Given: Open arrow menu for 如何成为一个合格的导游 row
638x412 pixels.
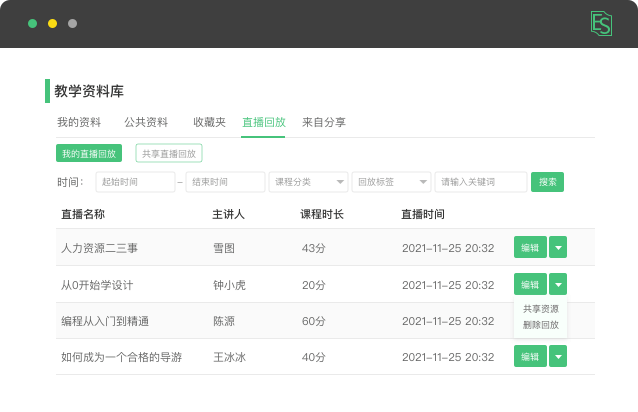Looking at the screenshot, I should click(x=558, y=356).
